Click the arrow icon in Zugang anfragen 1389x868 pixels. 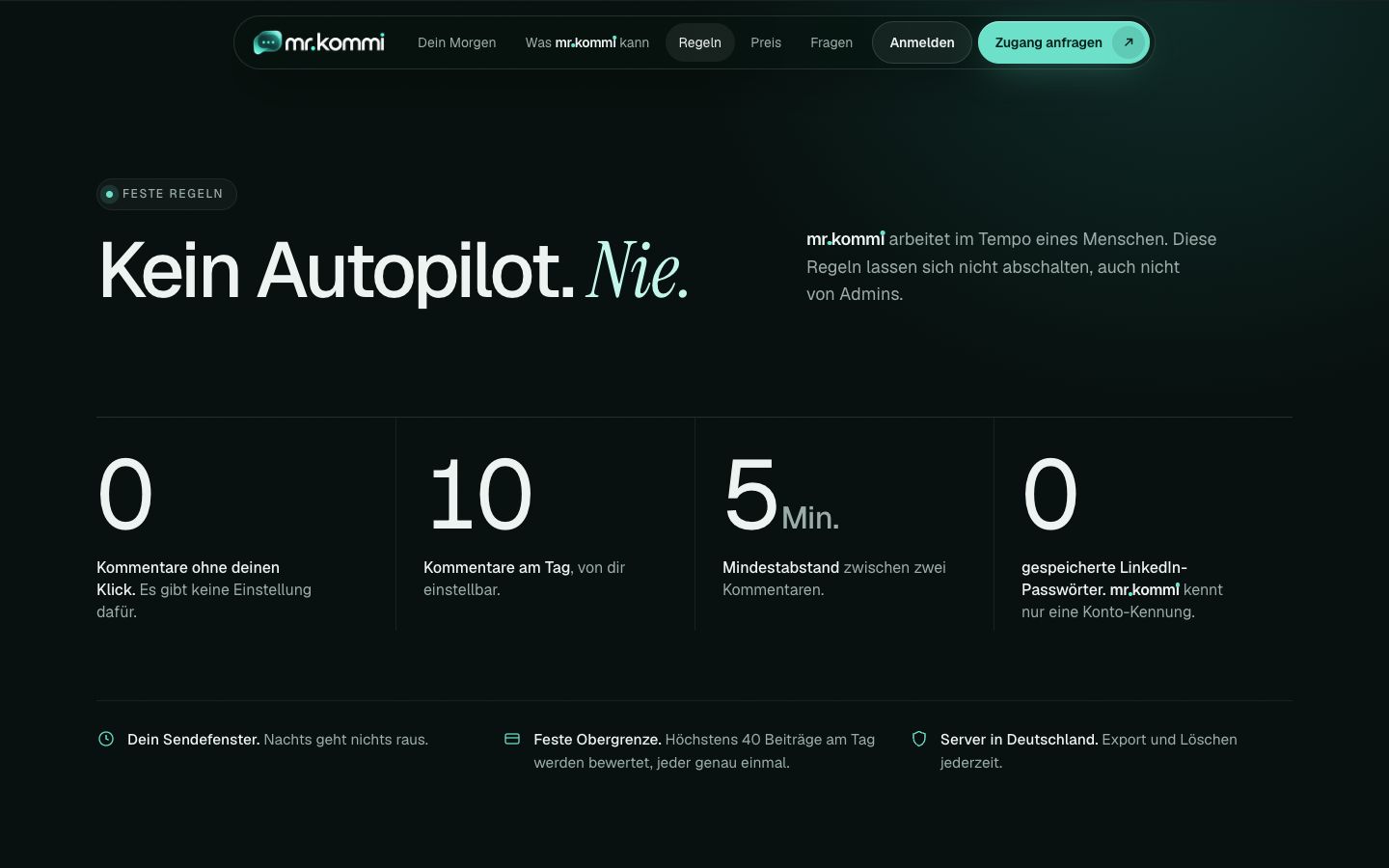click(x=1128, y=42)
